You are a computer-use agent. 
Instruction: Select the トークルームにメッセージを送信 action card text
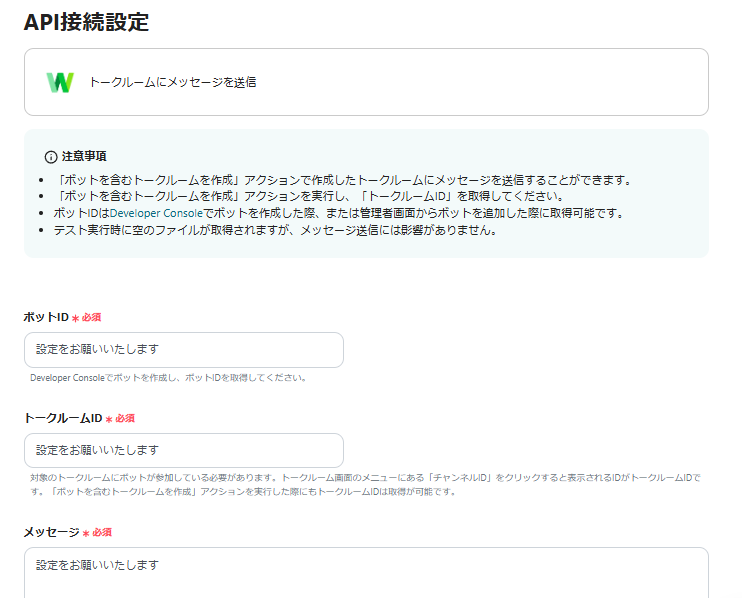pos(173,82)
